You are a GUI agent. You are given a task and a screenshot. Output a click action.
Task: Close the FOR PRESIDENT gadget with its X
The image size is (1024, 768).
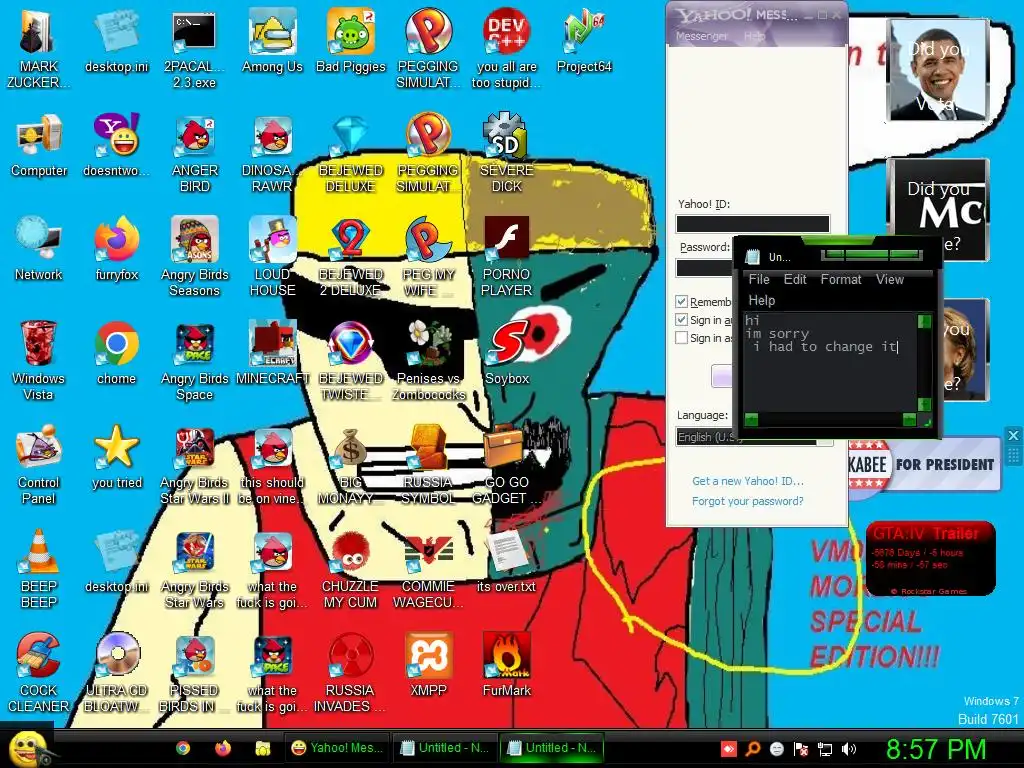(x=1013, y=436)
